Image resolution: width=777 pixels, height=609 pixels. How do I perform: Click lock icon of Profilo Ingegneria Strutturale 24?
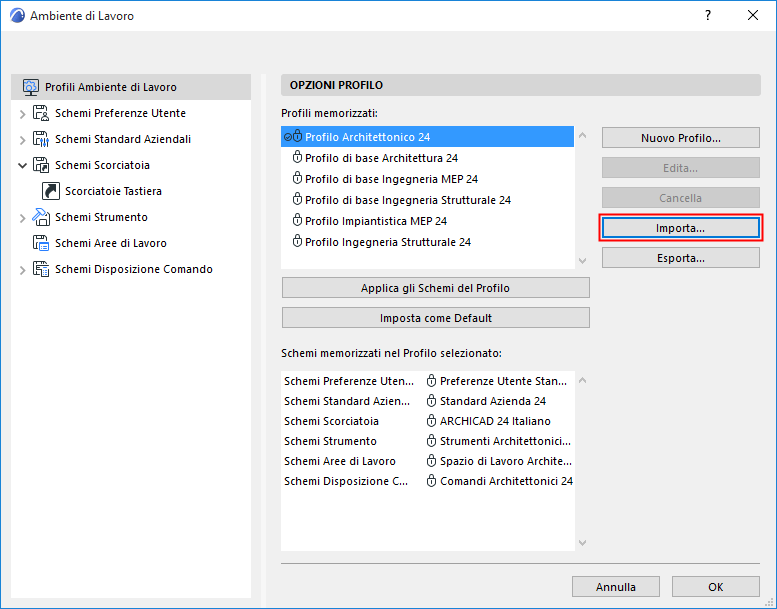(297, 241)
